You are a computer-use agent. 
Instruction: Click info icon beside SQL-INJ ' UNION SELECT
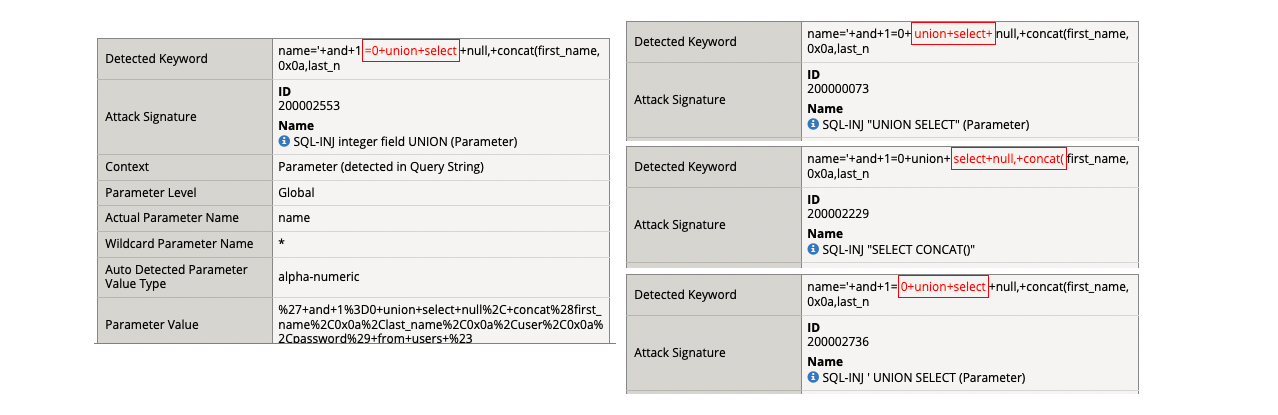click(813, 378)
